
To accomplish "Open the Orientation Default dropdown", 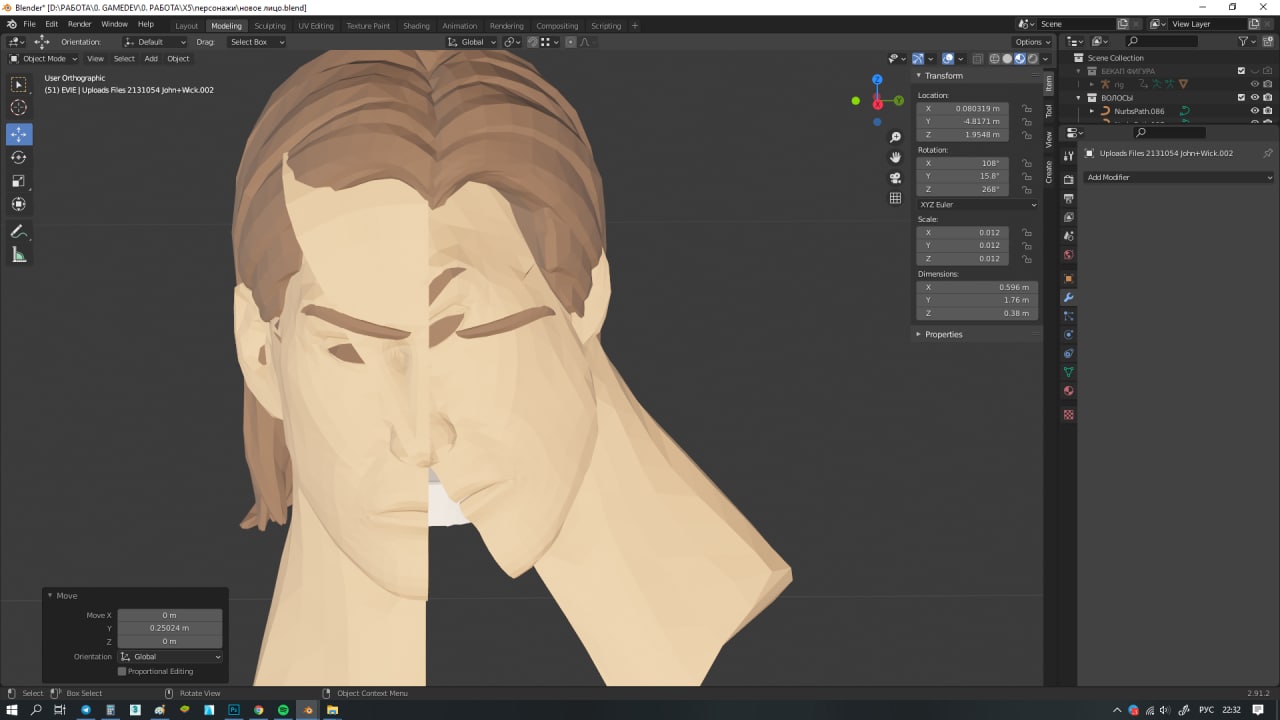I will tap(155, 42).
